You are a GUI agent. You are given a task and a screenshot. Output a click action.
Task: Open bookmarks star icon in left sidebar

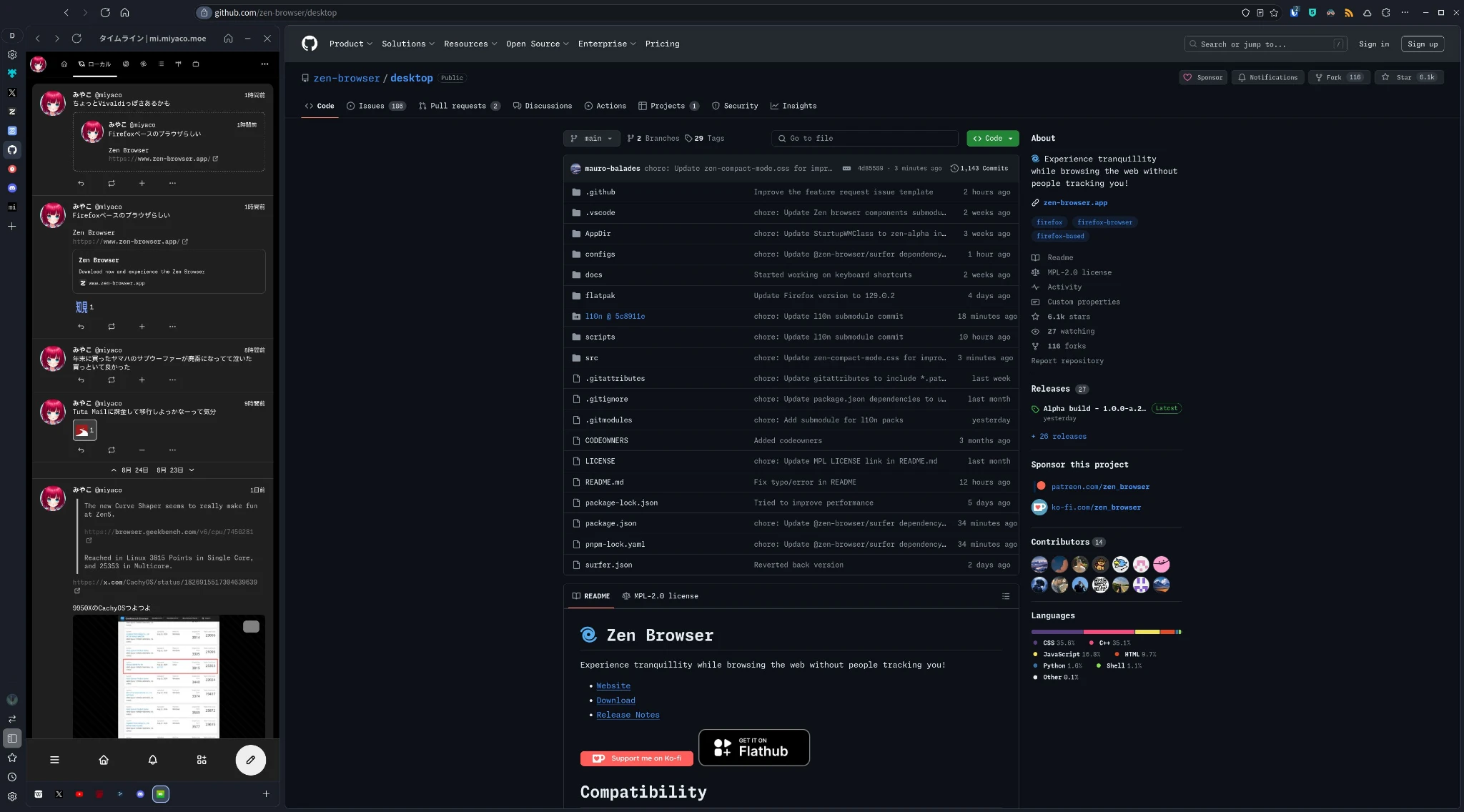[12, 758]
